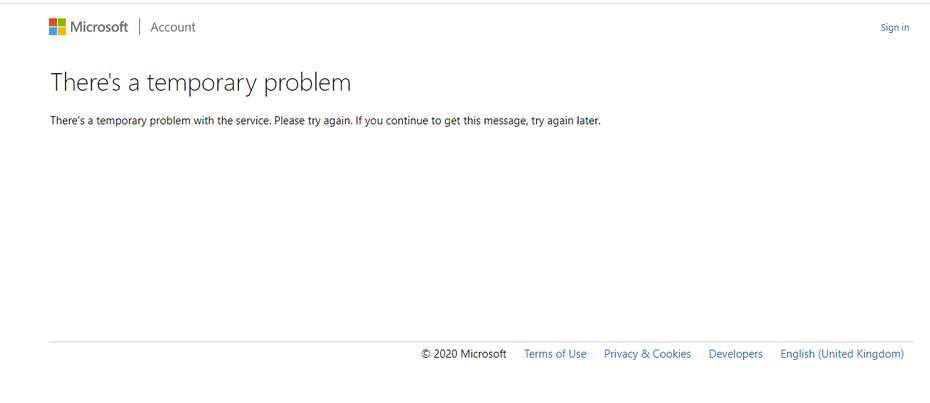Click the "There's a temporary problem" heading

pyautogui.click(x=200, y=82)
